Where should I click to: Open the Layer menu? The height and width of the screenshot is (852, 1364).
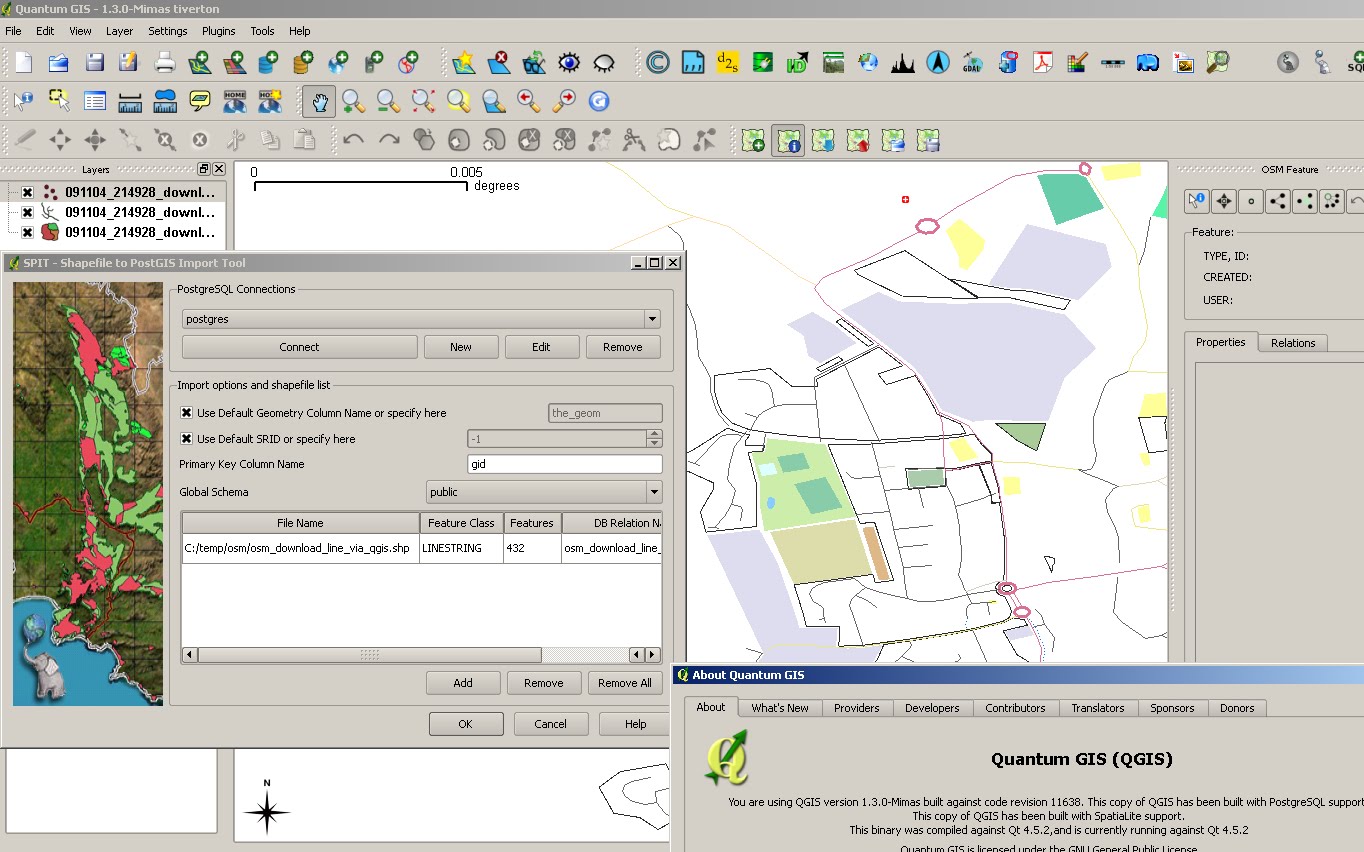pyautogui.click(x=120, y=31)
